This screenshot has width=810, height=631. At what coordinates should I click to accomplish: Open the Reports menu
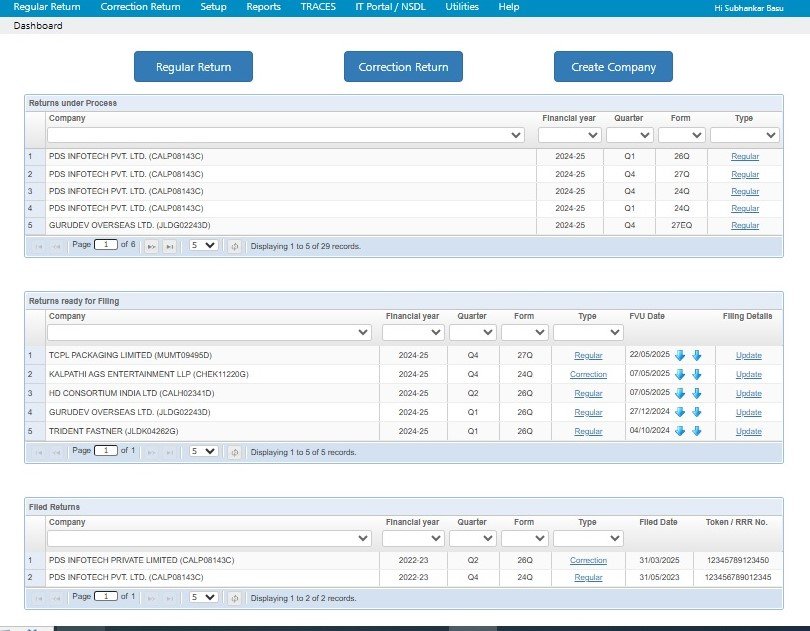tap(263, 6)
